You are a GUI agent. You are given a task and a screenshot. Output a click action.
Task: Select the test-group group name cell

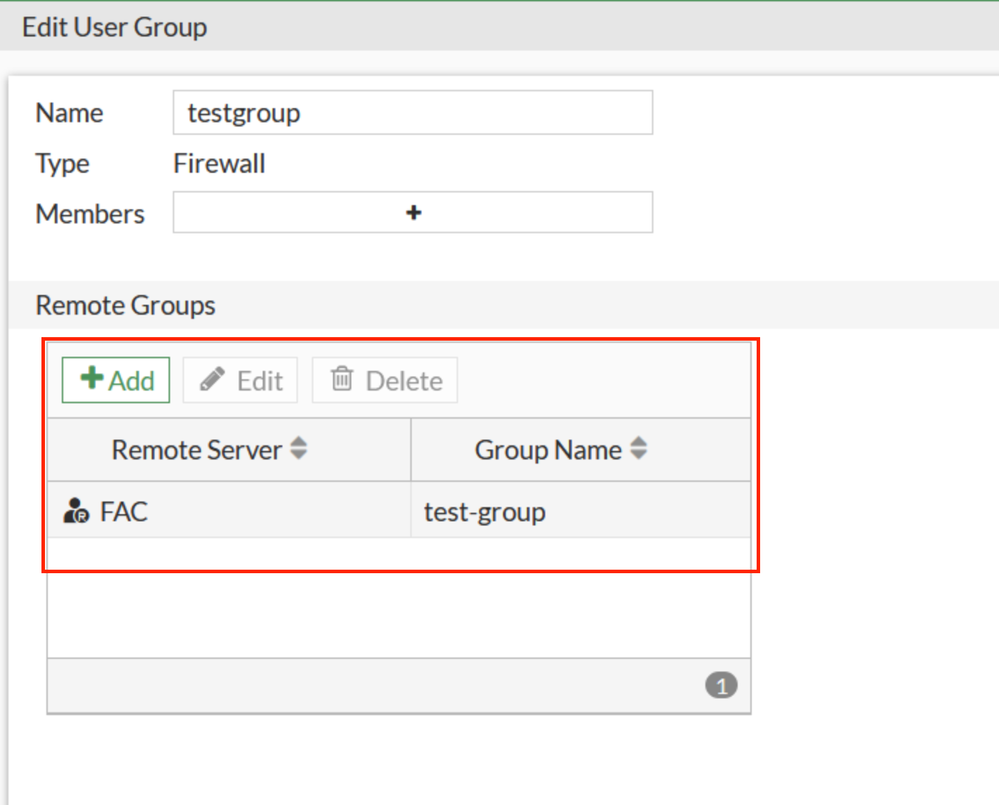click(485, 512)
